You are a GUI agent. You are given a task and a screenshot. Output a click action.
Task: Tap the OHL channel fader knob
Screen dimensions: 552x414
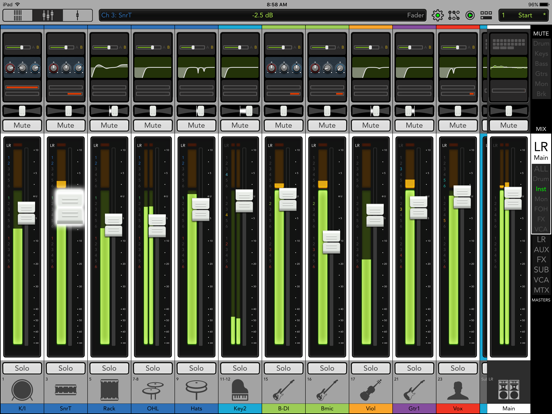157,226
